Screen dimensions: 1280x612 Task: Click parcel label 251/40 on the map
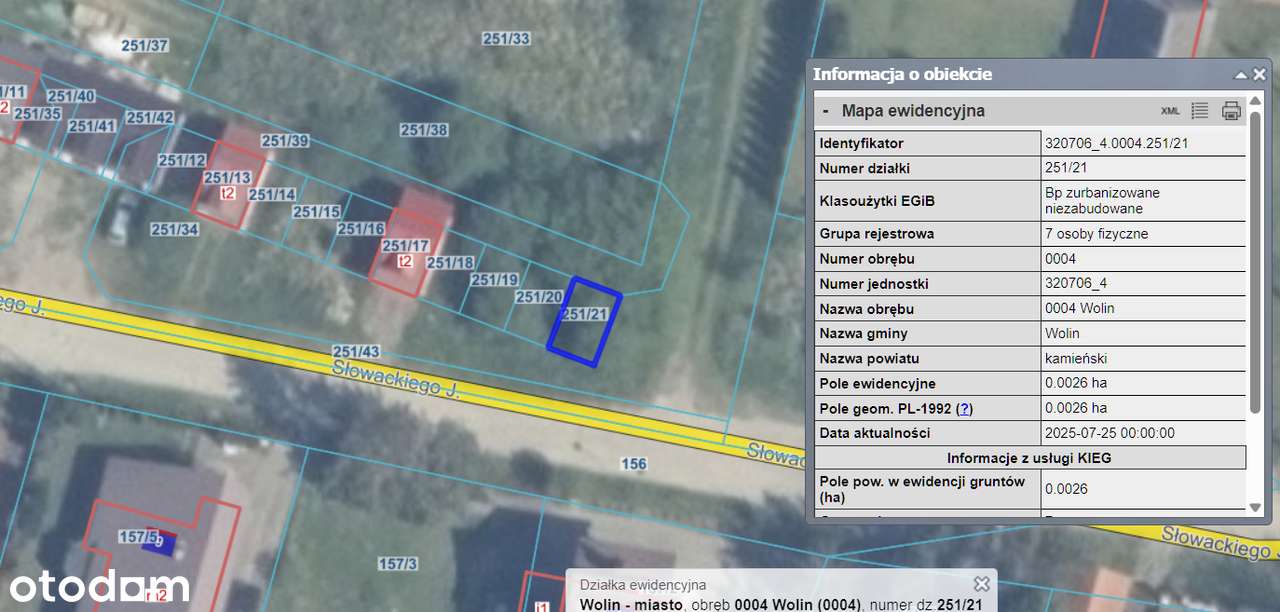click(71, 96)
